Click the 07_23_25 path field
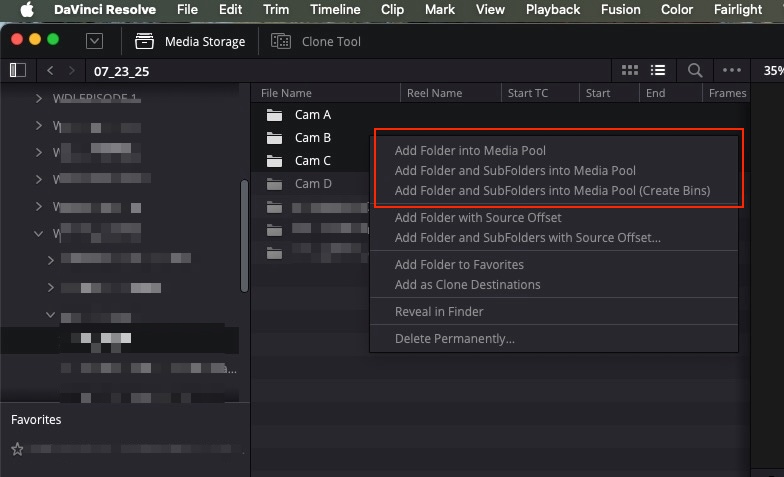The height and width of the screenshot is (477, 784). [x=122, y=72]
